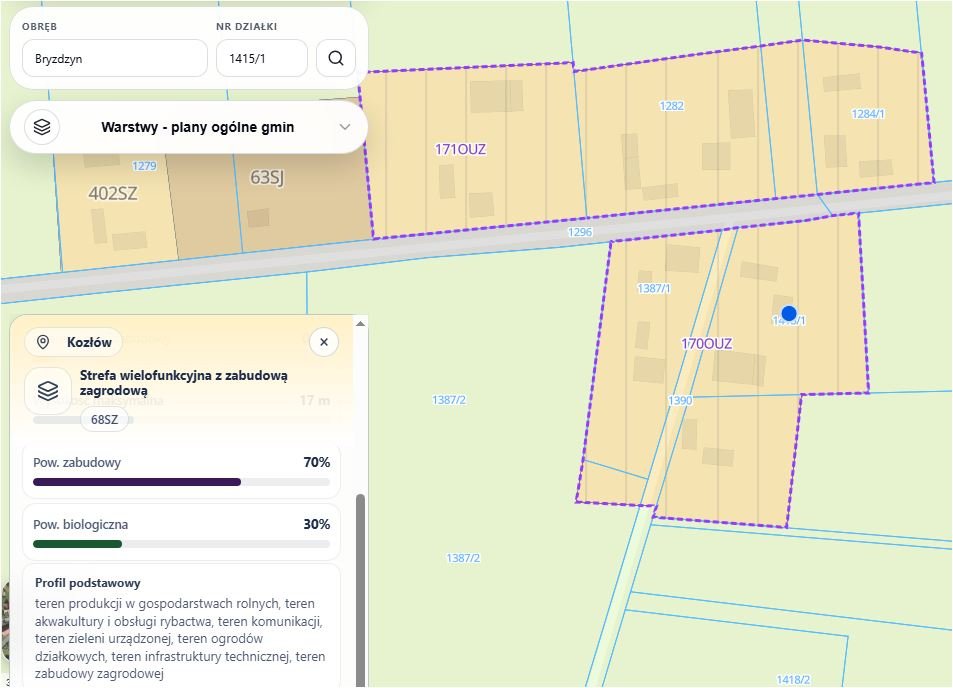The height and width of the screenshot is (688, 953).
Task: Click the Pow. zabudowy 70% progress bar
Action: tap(181, 482)
